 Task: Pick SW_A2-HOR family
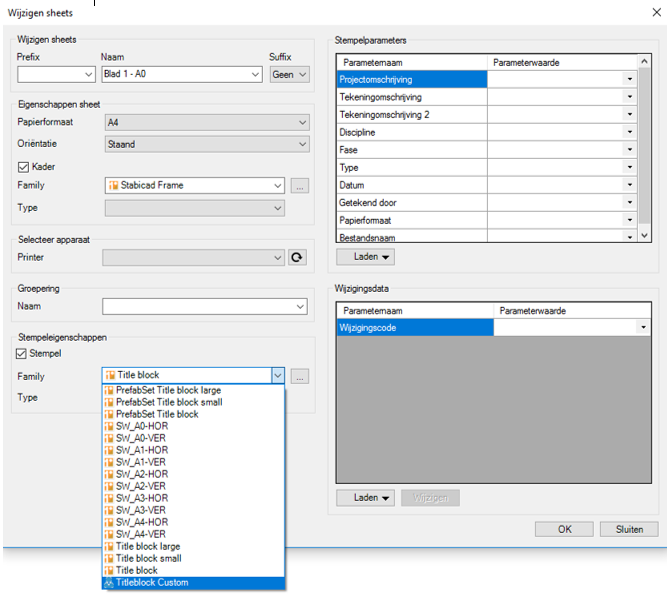[x=194, y=474]
